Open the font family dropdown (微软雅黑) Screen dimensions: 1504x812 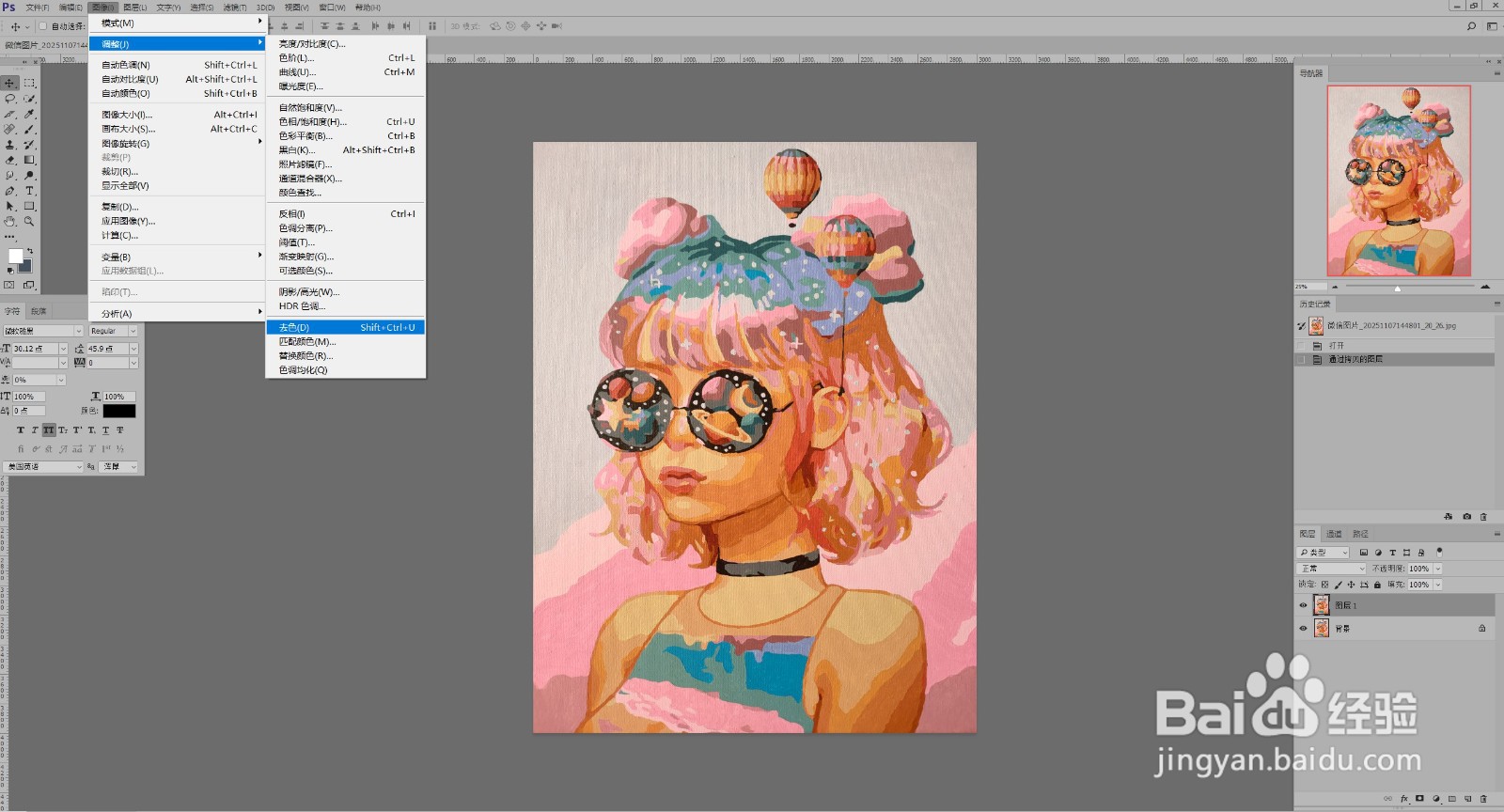point(43,331)
